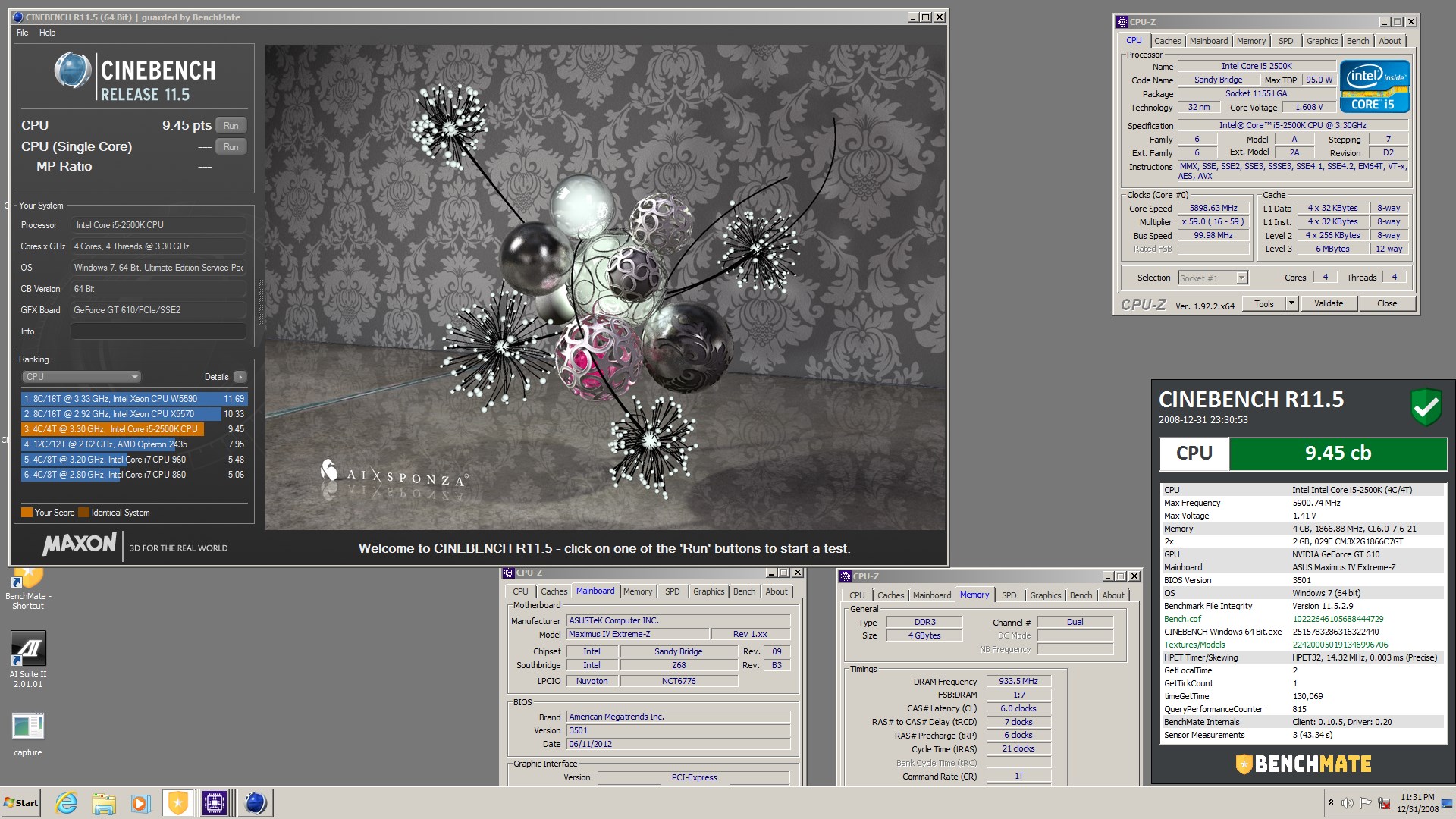Click the Details arrow icon in Ranking

pyautogui.click(x=240, y=377)
